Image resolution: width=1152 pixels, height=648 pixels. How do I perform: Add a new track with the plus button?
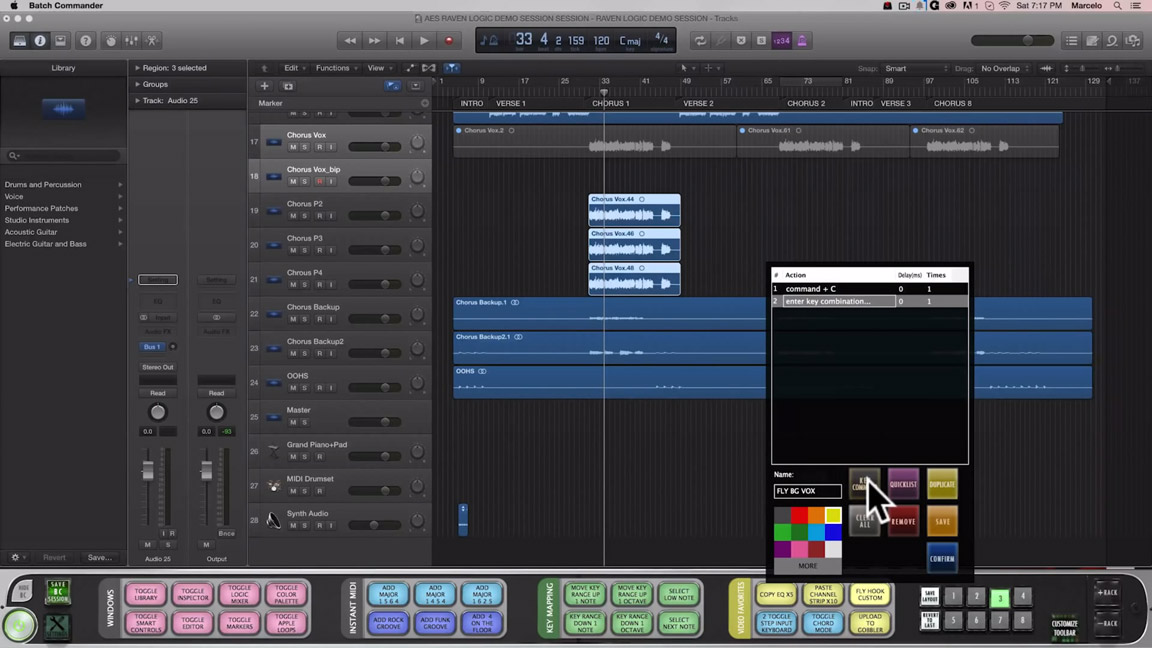pyautogui.click(x=264, y=86)
